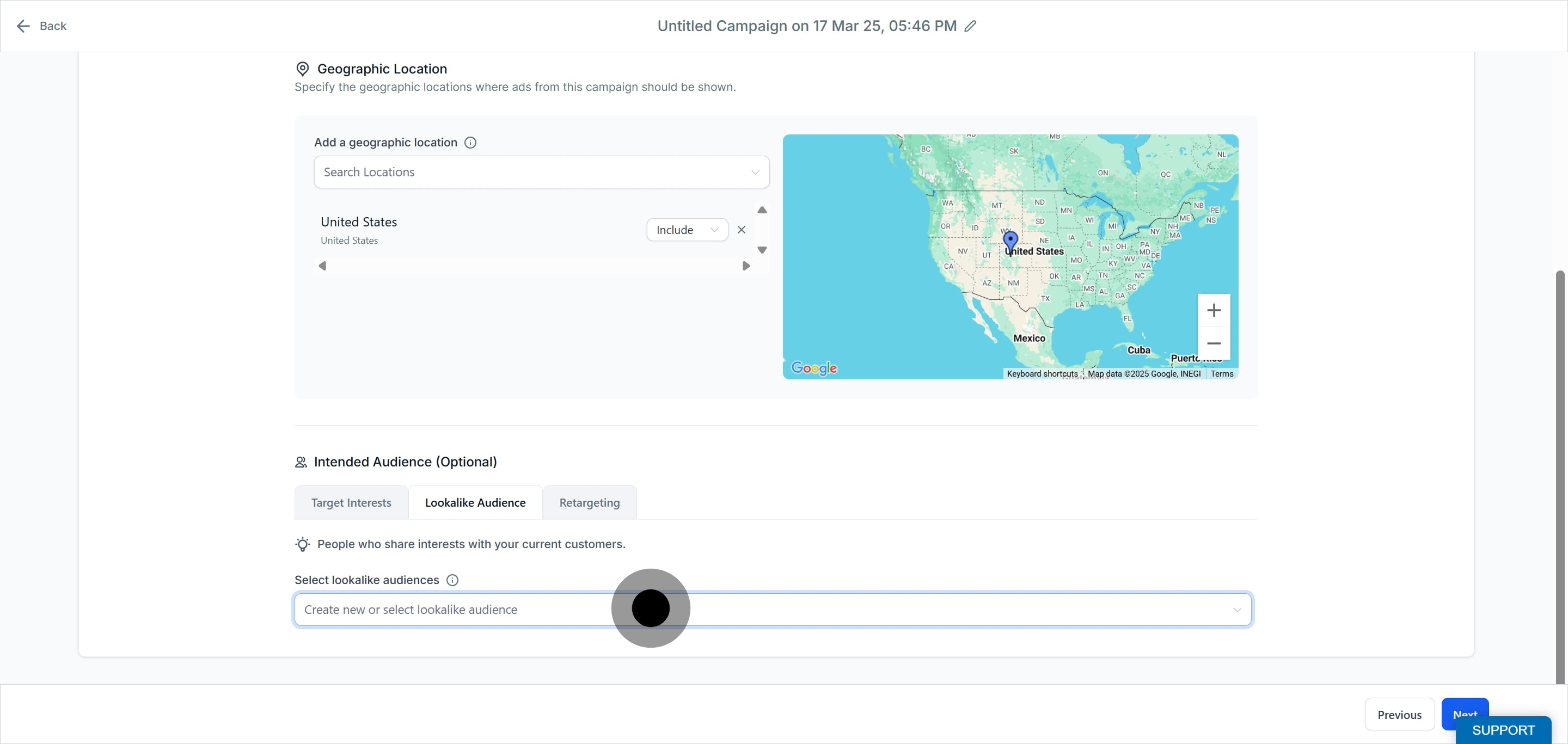
Task: Click the United States map pin marker
Action: pyautogui.click(x=1010, y=242)
